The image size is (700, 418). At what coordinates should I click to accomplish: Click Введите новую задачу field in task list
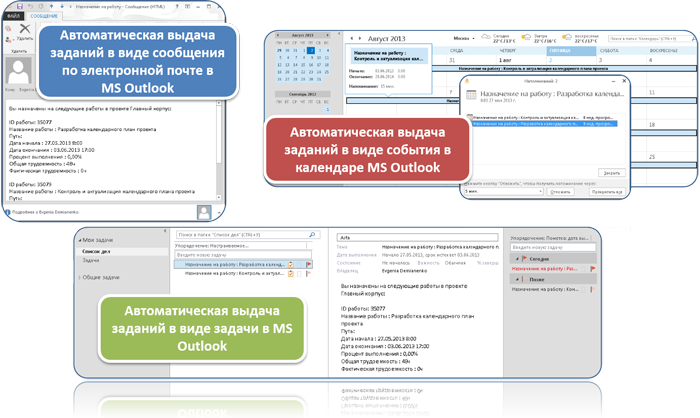[243, 255]
